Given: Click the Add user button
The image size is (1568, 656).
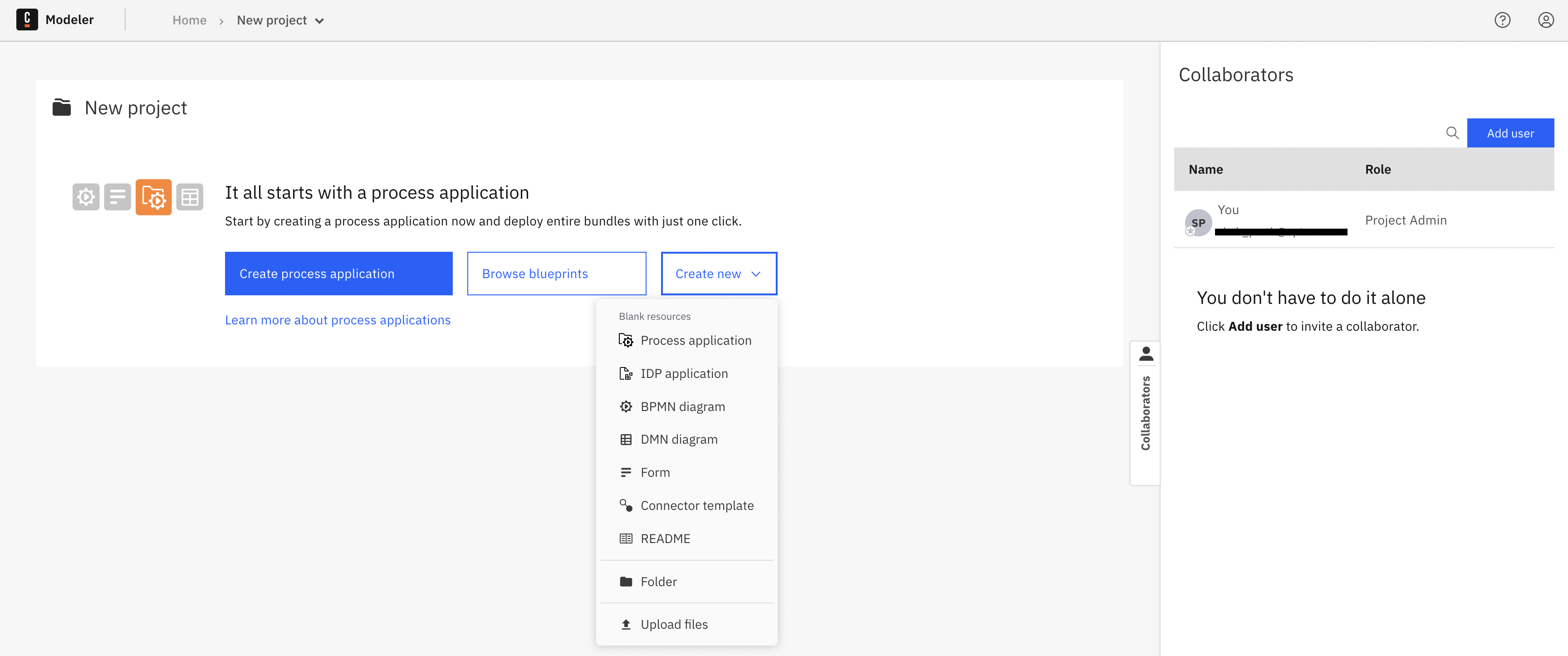Looking at the screenshot, I should coord(1510,132).
